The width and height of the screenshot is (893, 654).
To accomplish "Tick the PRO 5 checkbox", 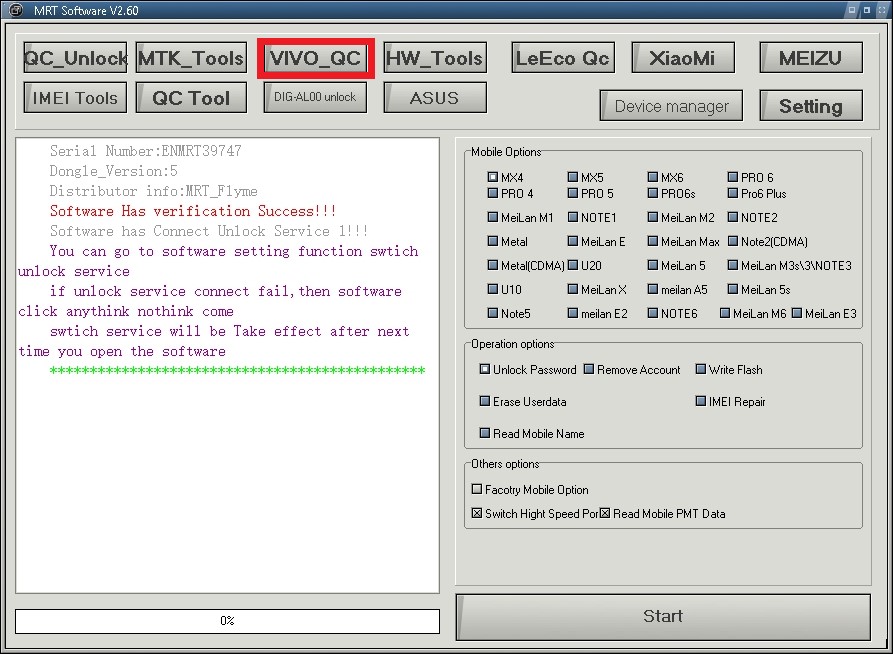I will point(573,193).
